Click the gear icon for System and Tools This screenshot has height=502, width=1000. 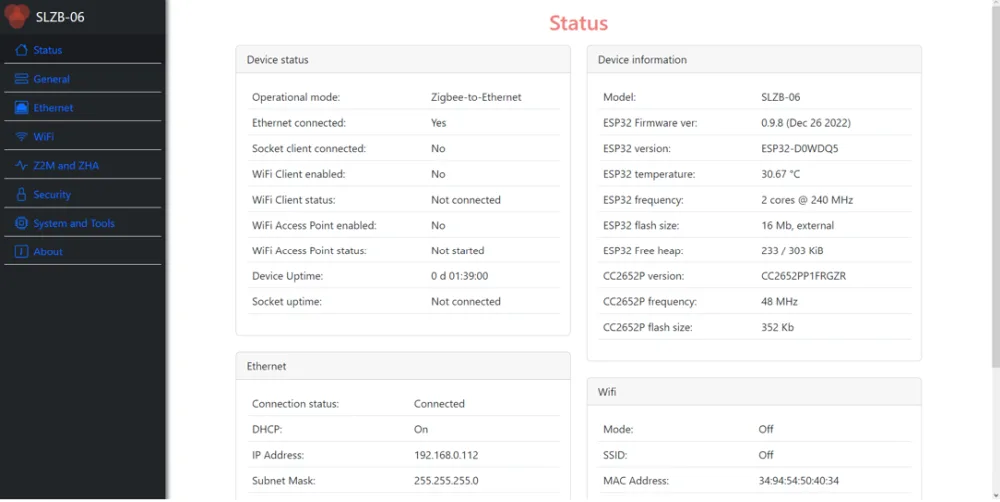[22, 224]
